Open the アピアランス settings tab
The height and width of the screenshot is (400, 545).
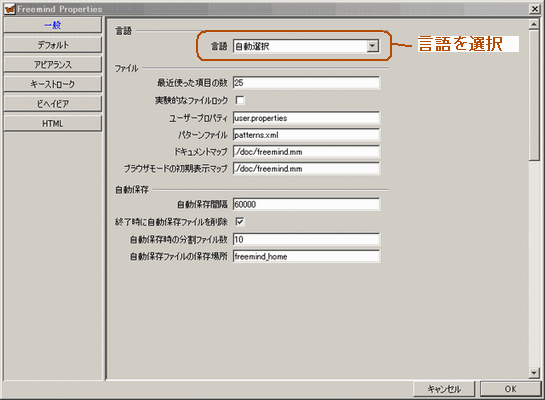click(52, 64)
